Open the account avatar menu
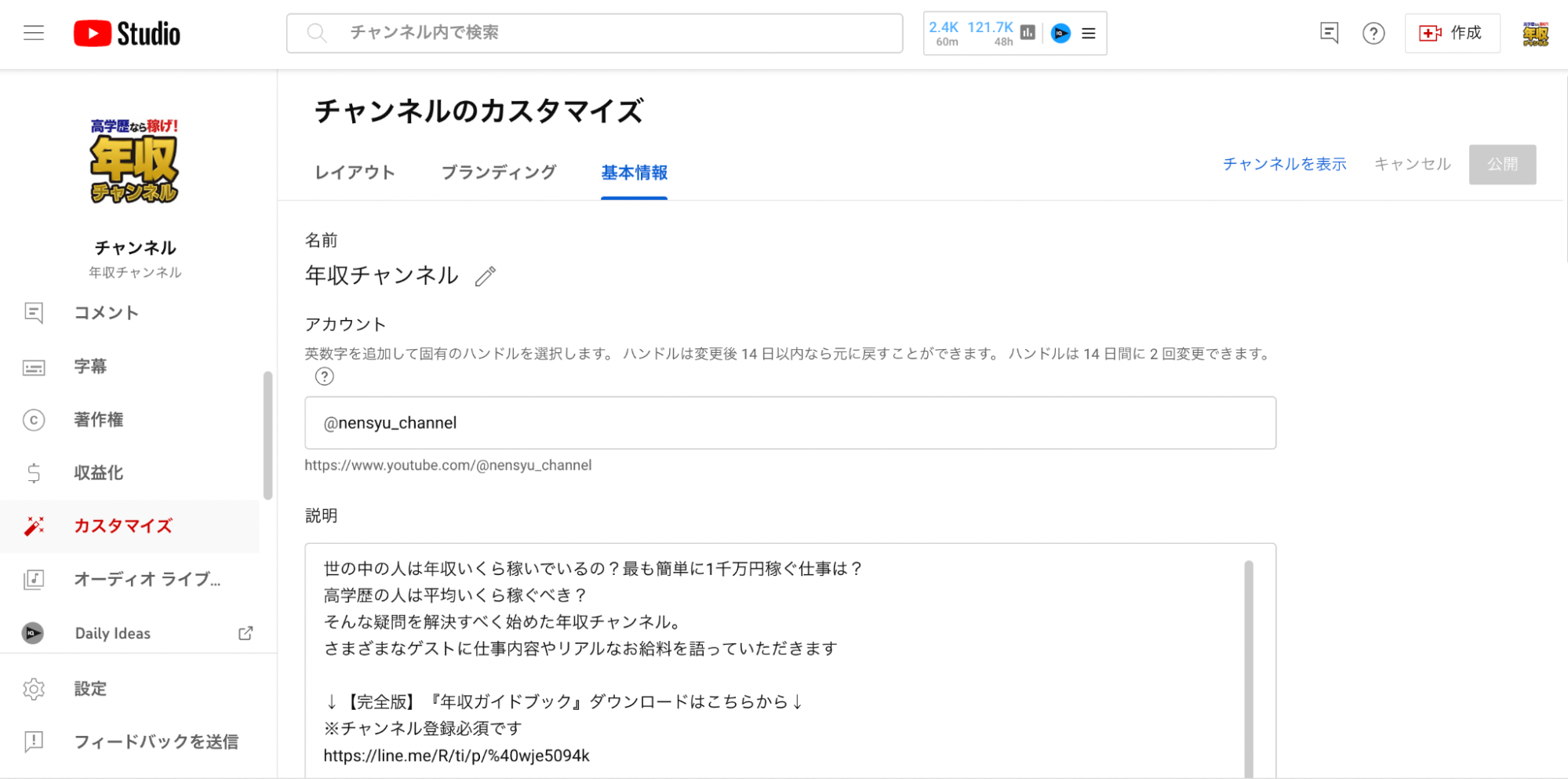This screenshot has width=1568, height=779. pos(1535,34)
